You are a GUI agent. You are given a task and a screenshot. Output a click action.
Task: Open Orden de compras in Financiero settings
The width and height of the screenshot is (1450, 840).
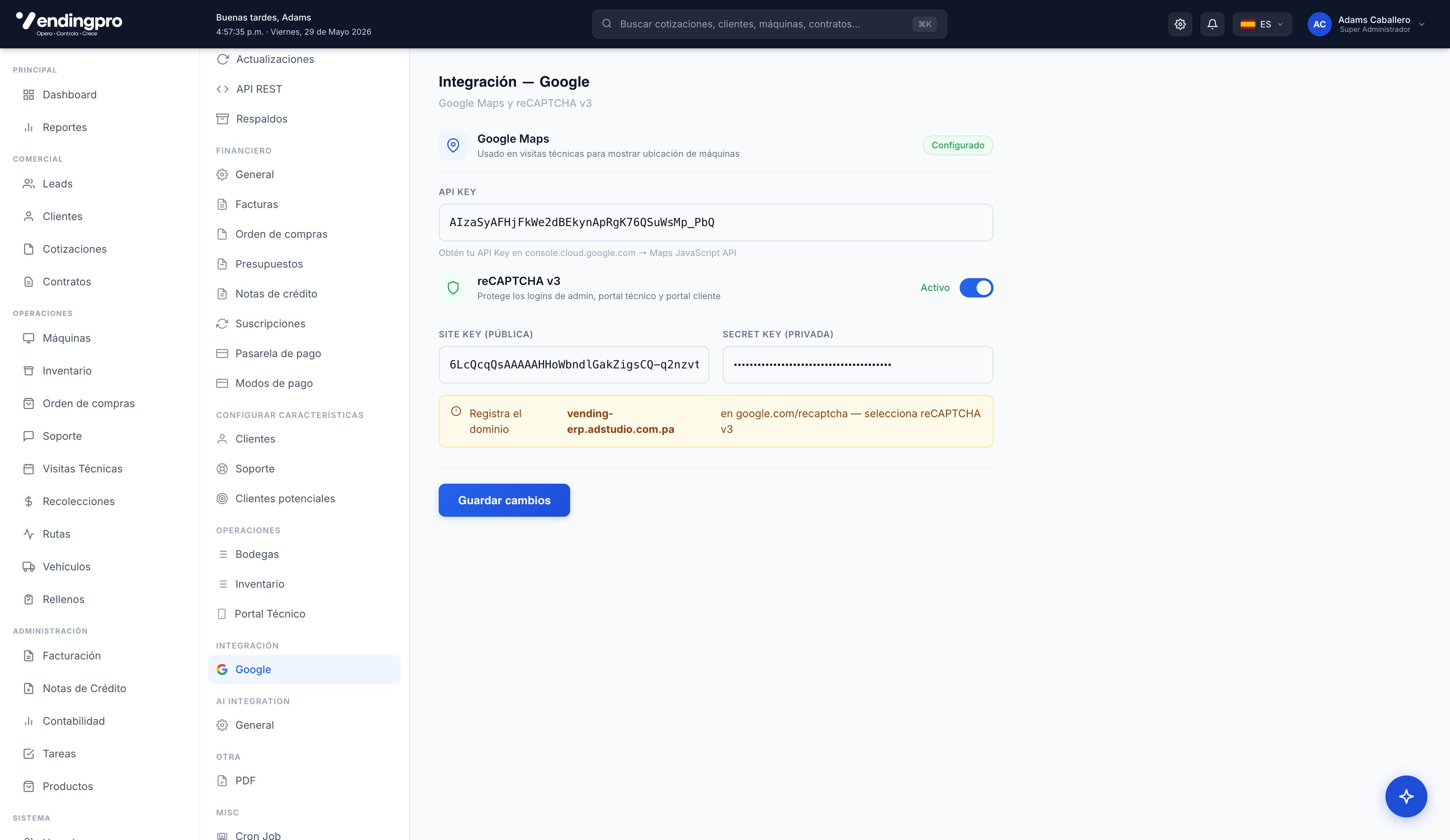(281, 234)
